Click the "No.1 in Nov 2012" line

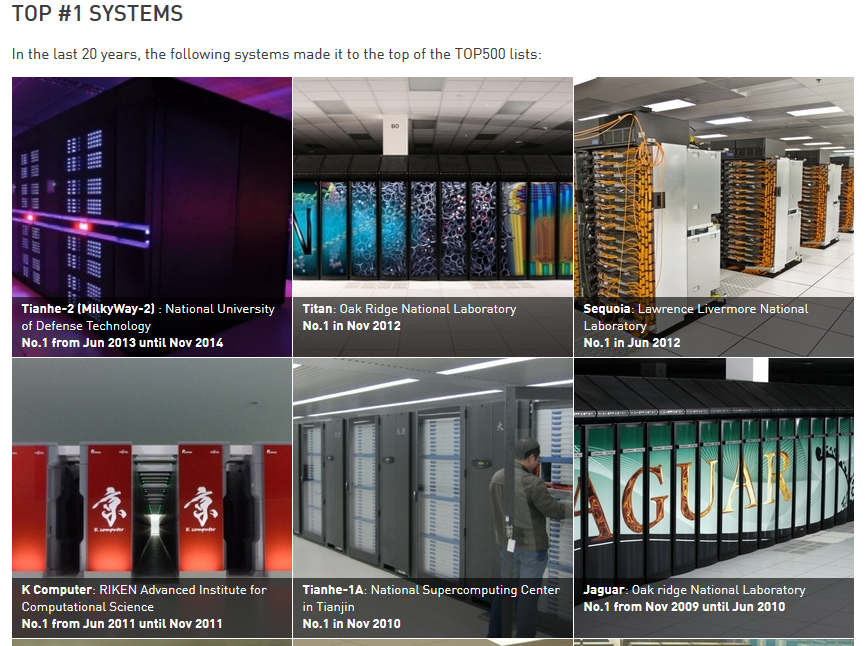click(x=351, y=326)
